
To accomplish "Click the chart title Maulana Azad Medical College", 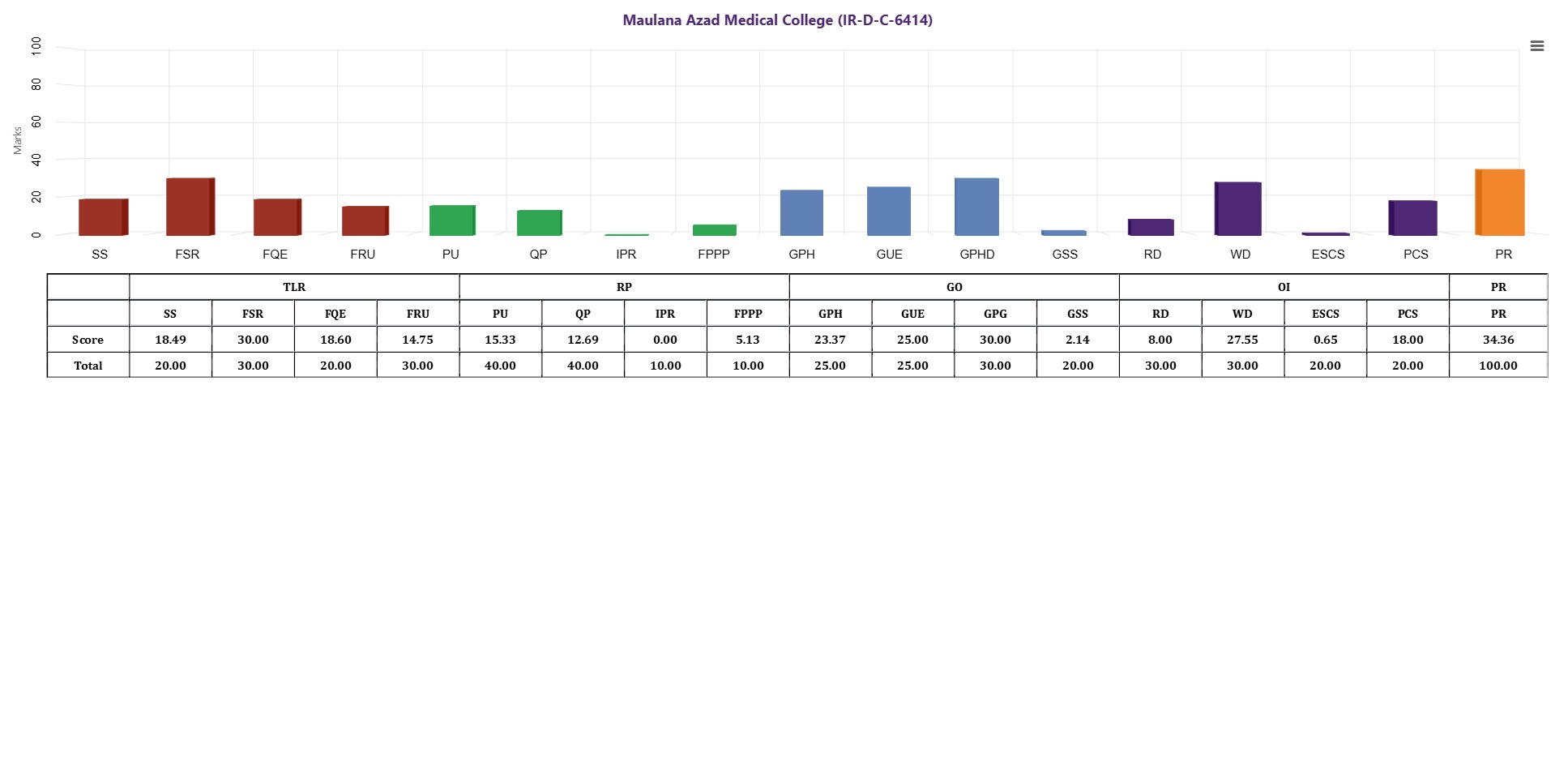I will point(777,20).
